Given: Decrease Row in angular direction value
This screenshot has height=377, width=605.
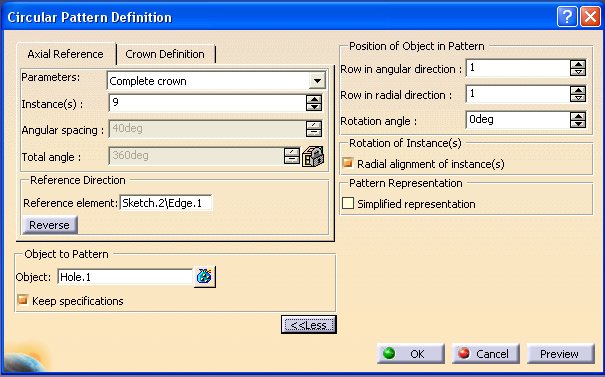Looking at the screenshot, I should click(578, 72).
